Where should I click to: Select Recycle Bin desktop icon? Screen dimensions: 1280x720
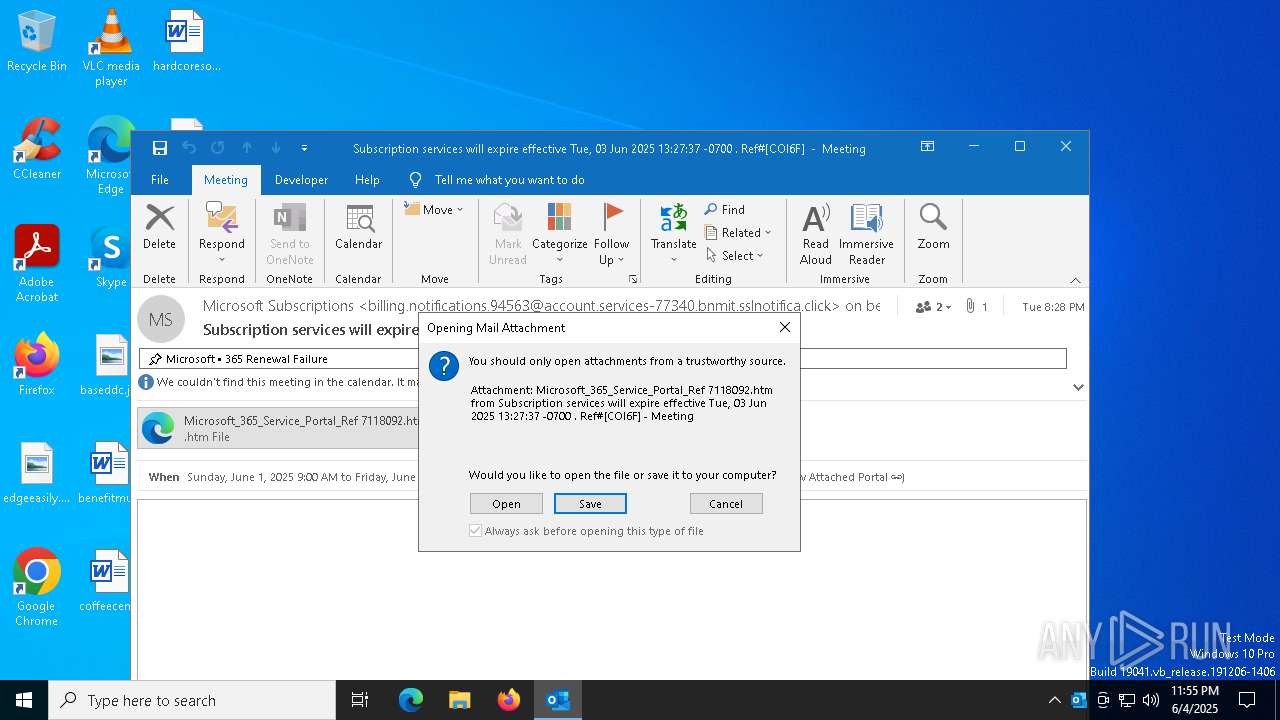pyautogui.click(x=37, y=41)
